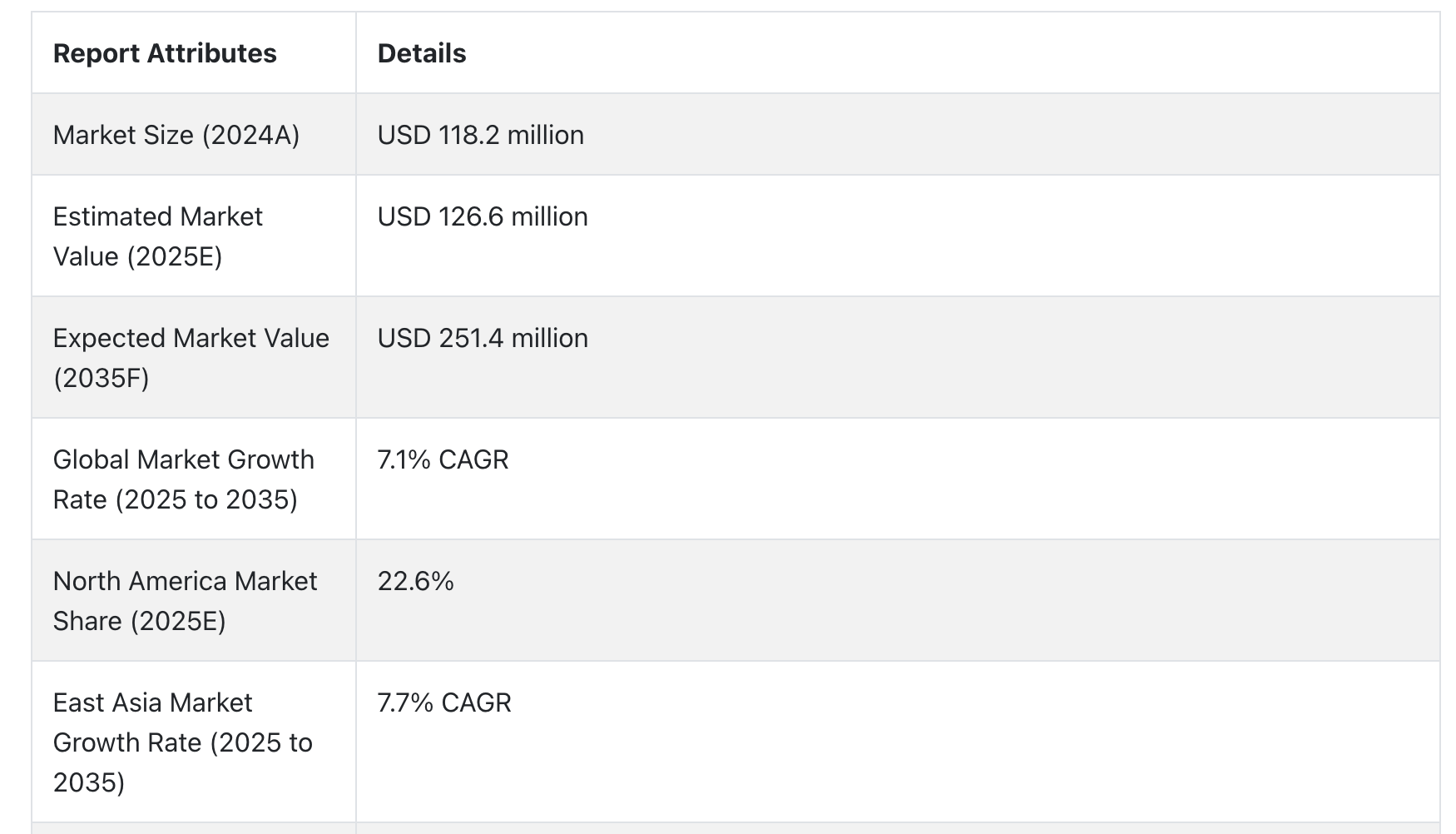
Task: Click the Details column header
Action: (x=422, y=53)
